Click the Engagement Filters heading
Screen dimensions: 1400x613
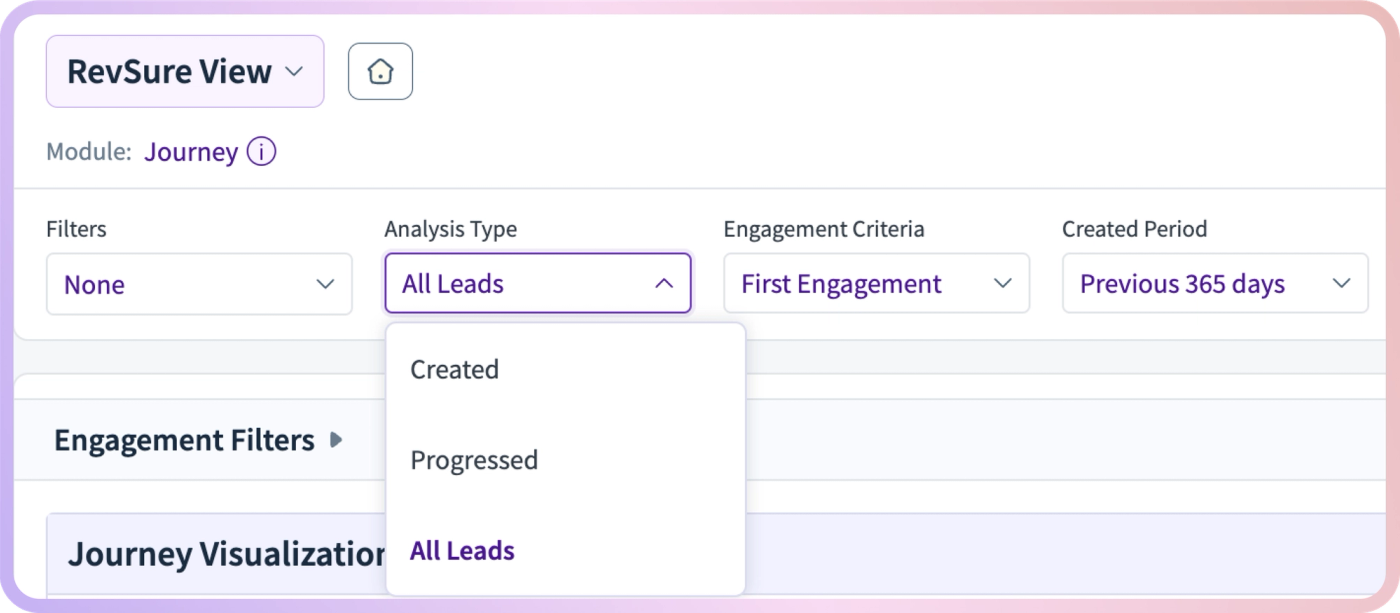[x=184, y=440]
